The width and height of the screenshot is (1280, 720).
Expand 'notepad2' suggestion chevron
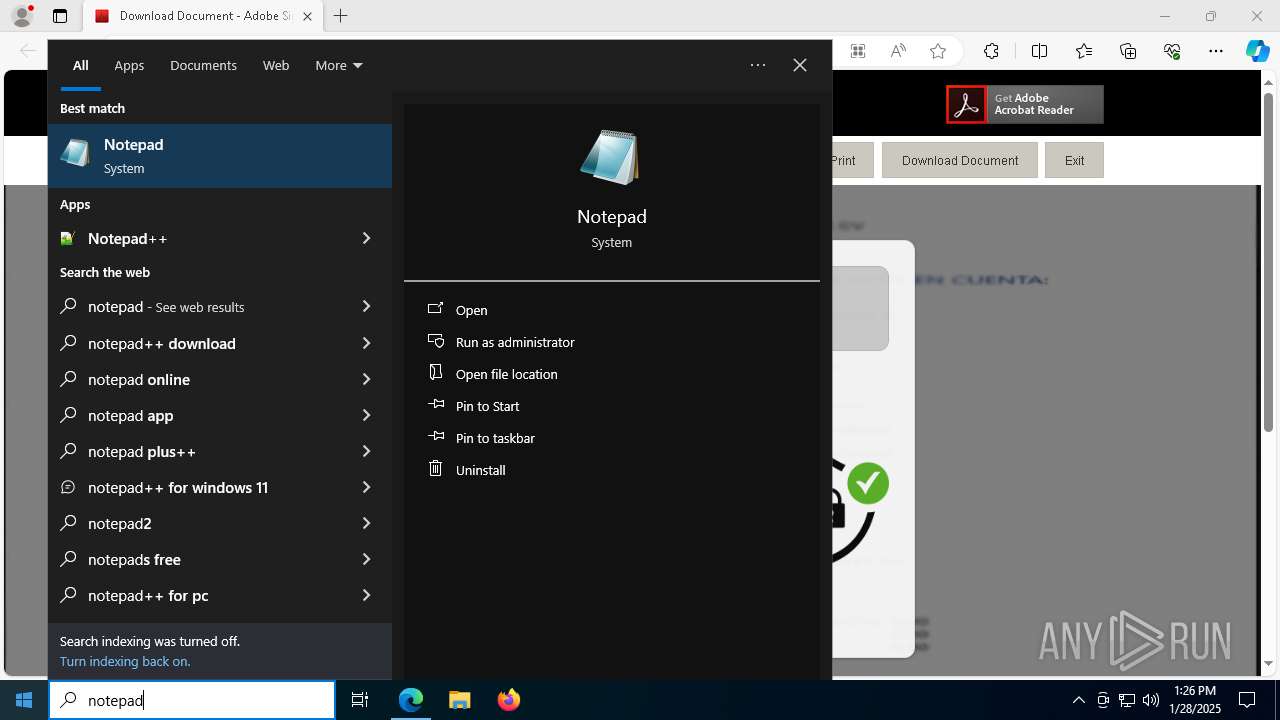point(366,523)
